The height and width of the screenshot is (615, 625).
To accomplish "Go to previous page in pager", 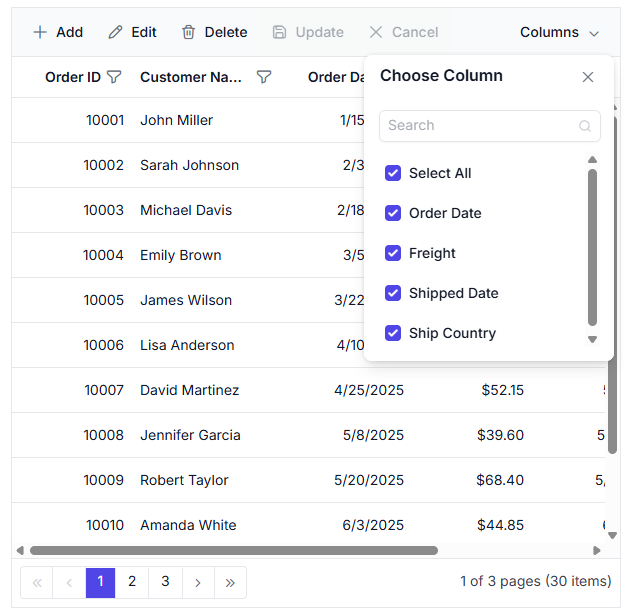I will (x=69, y=583).
